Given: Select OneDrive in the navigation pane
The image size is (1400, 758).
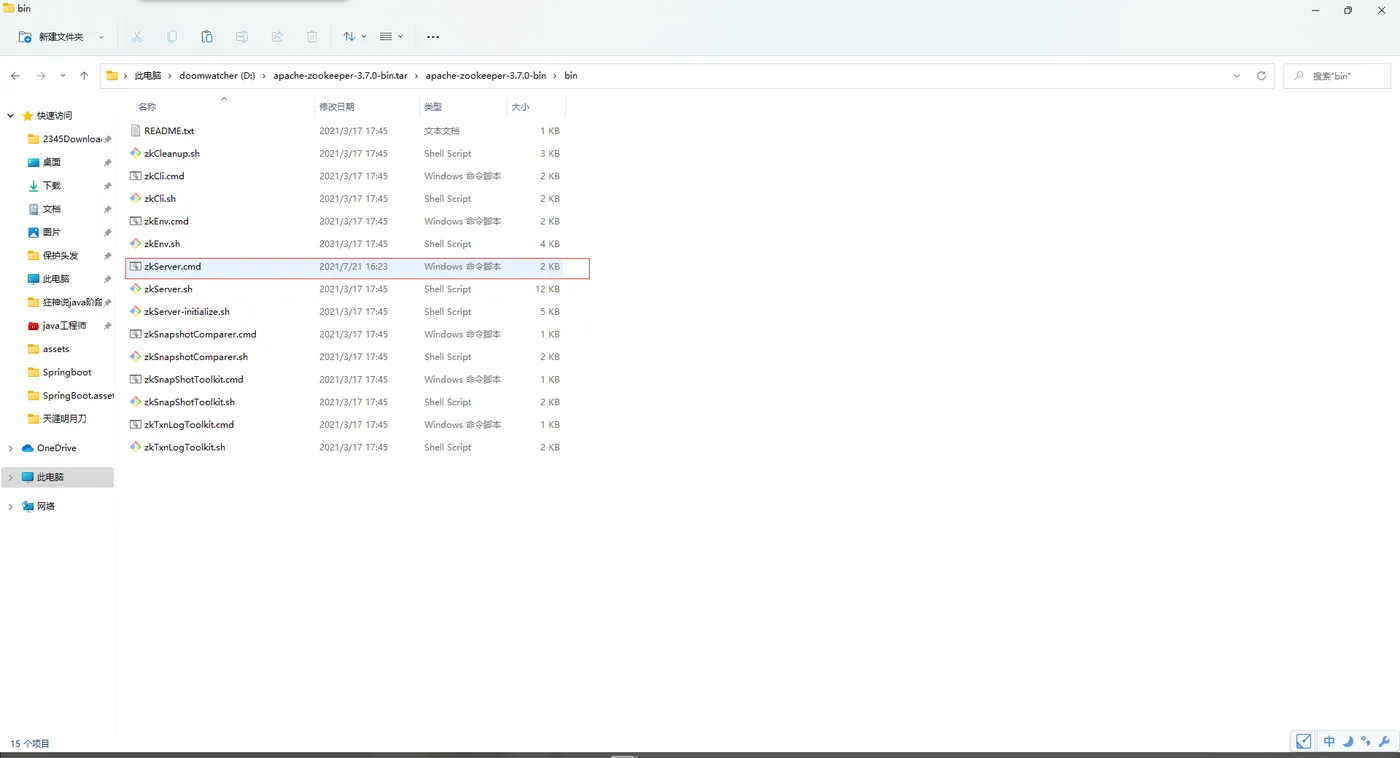Looking at the screenshot, I should (x=49, y=448).
